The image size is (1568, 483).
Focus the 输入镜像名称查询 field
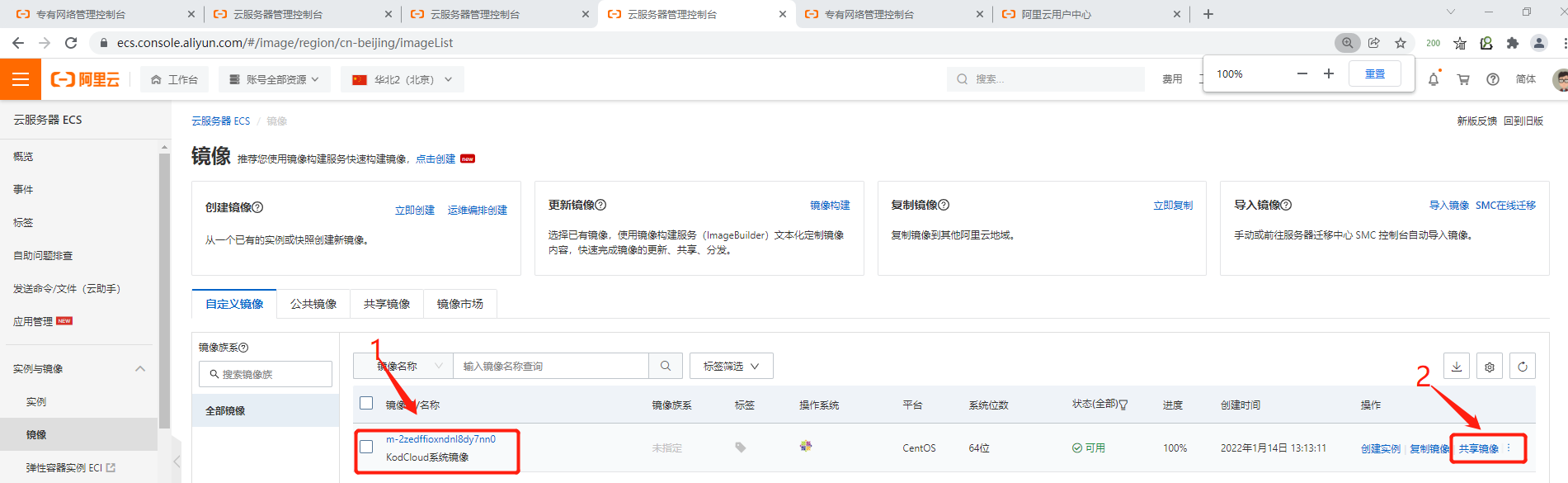click(x=551, y=366)
